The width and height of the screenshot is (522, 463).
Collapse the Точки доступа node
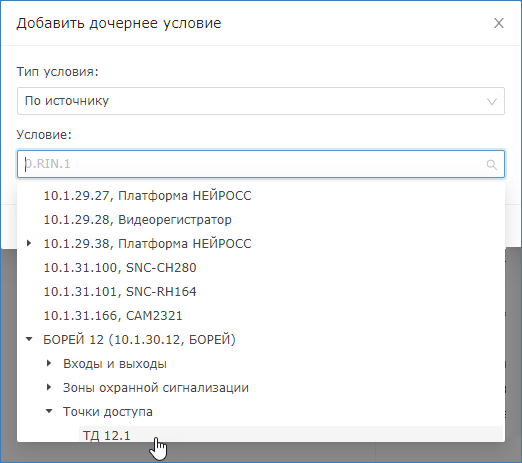click(49, 411)
